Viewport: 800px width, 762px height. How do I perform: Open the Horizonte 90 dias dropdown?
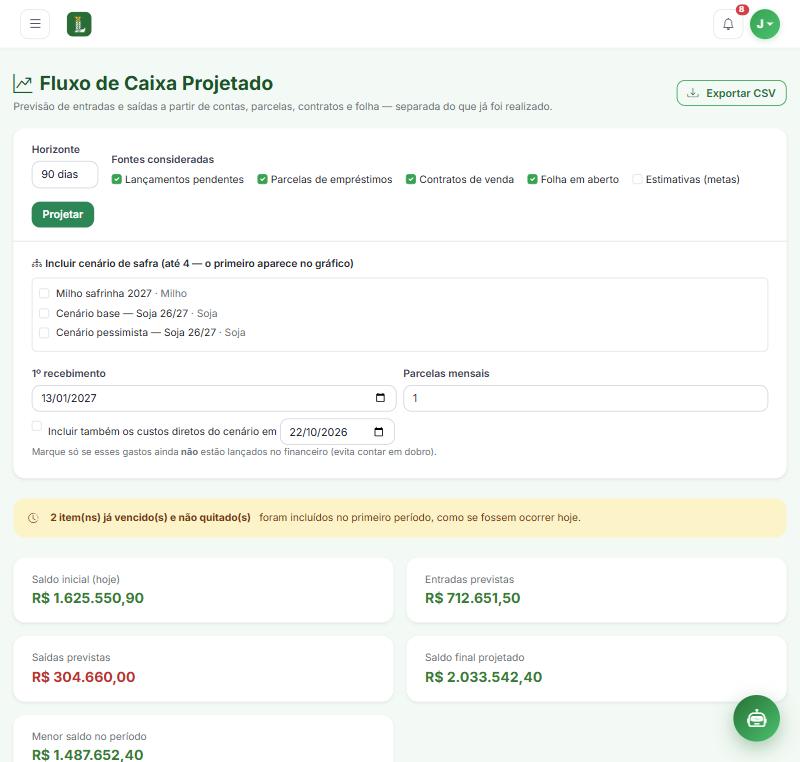(x=65, y=174)
